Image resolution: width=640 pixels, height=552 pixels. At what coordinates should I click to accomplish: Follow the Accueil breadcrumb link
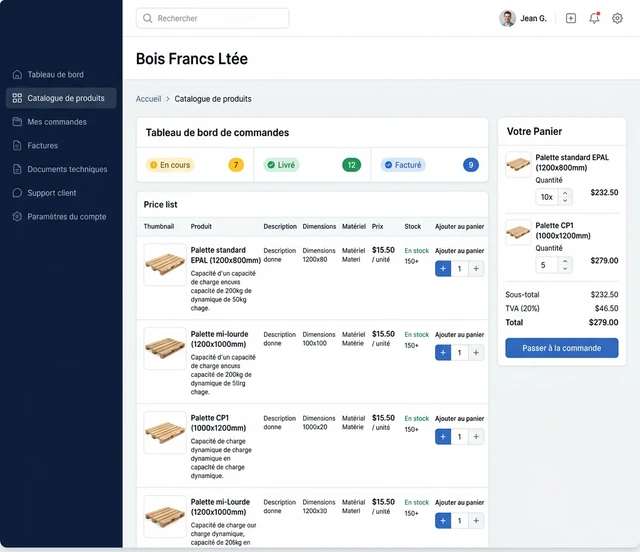click(x=148, y=99)
